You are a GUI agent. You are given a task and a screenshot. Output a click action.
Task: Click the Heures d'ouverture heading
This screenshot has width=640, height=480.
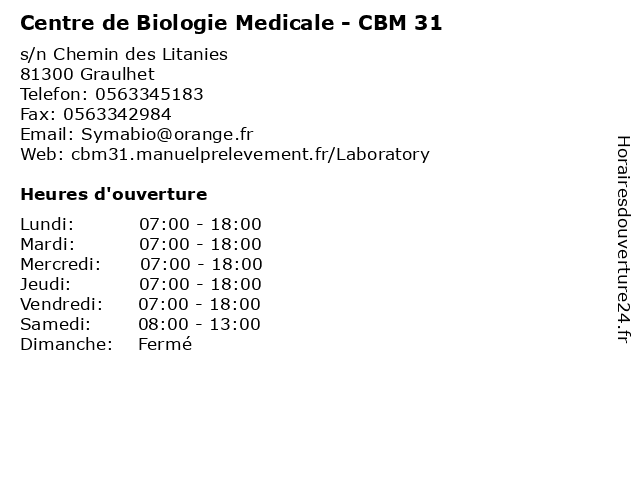tap(114, 194)
